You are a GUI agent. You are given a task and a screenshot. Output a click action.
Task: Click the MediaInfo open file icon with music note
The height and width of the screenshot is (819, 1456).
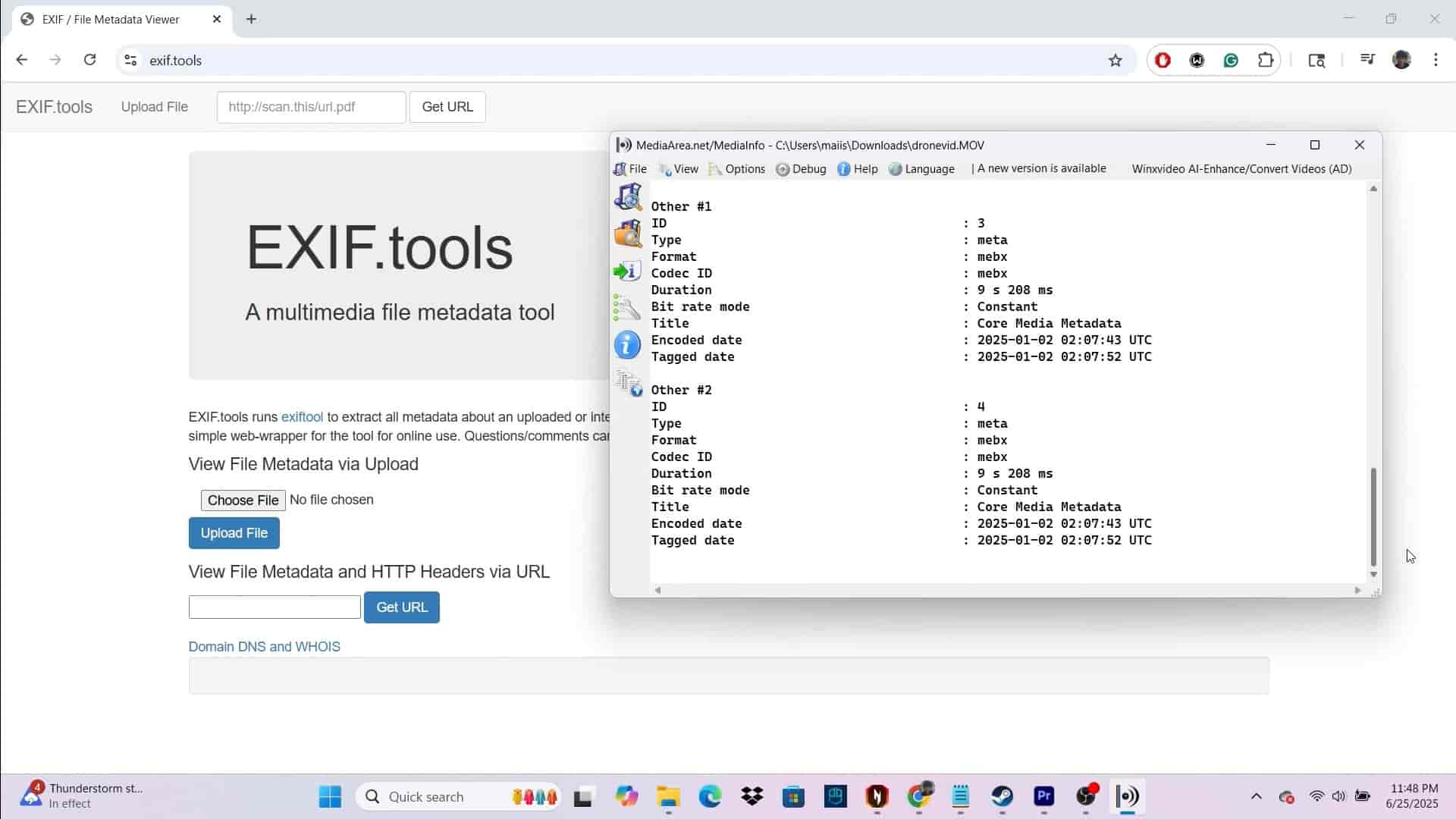tap(628, 197)
